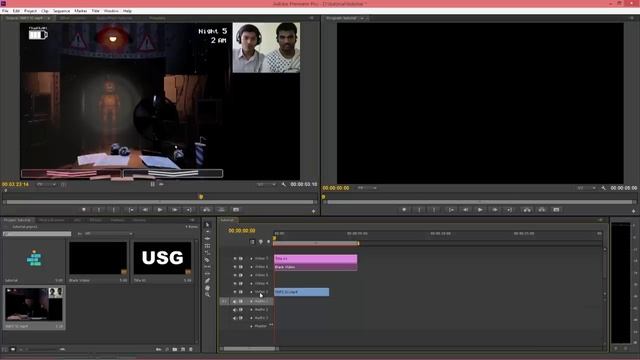Toggle Video 3 track eye visibility
640x360 pixels.
[x=235, y=292]
